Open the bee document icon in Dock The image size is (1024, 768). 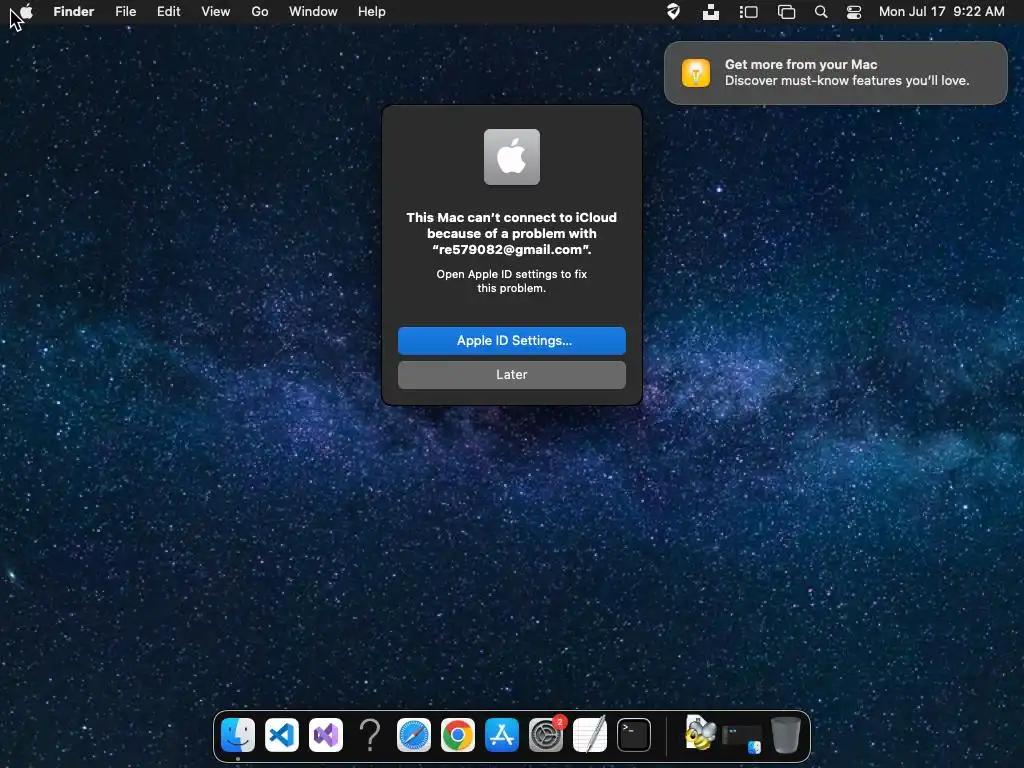[699, 733]
